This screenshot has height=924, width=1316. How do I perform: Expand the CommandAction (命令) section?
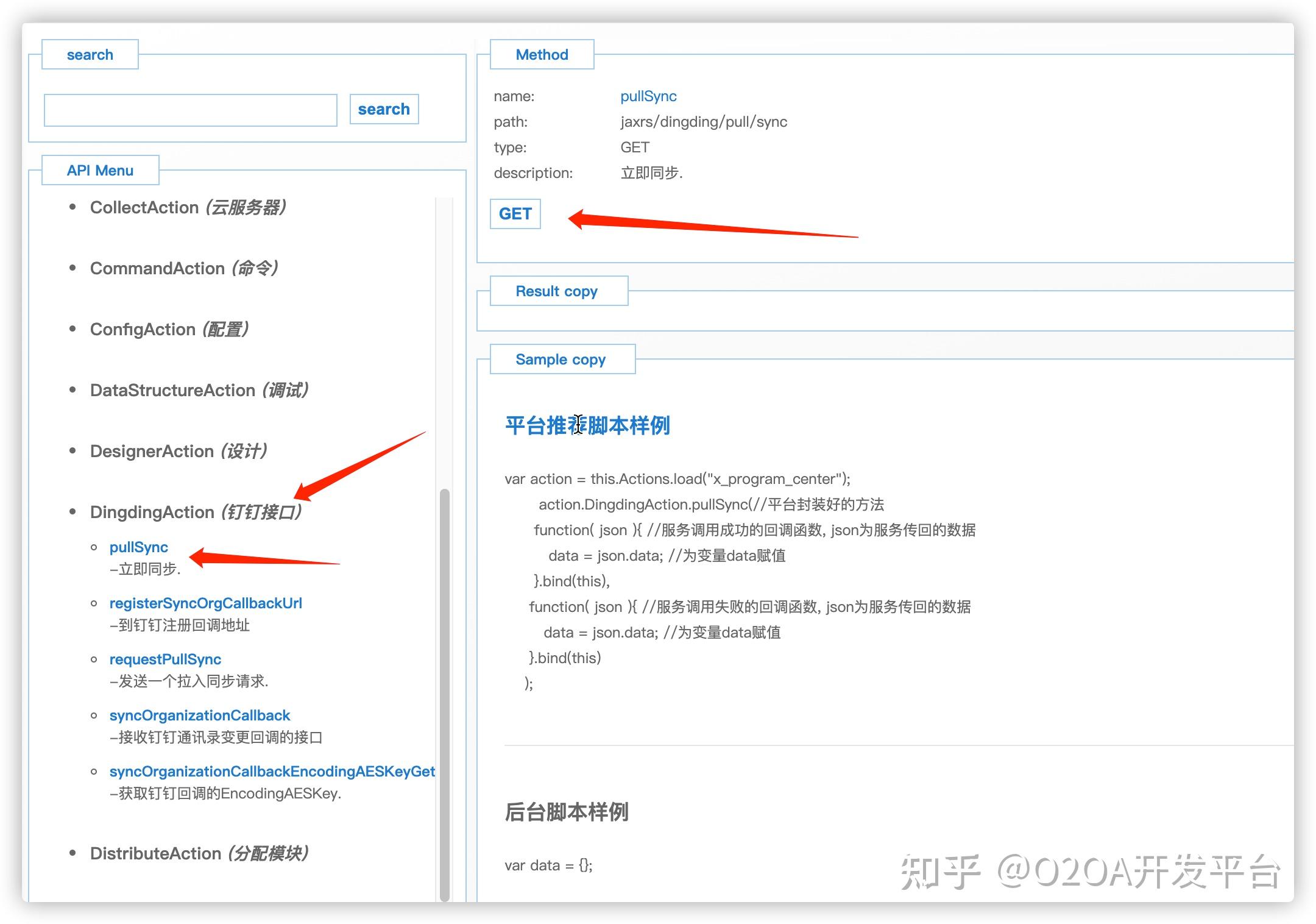(183, 268)
